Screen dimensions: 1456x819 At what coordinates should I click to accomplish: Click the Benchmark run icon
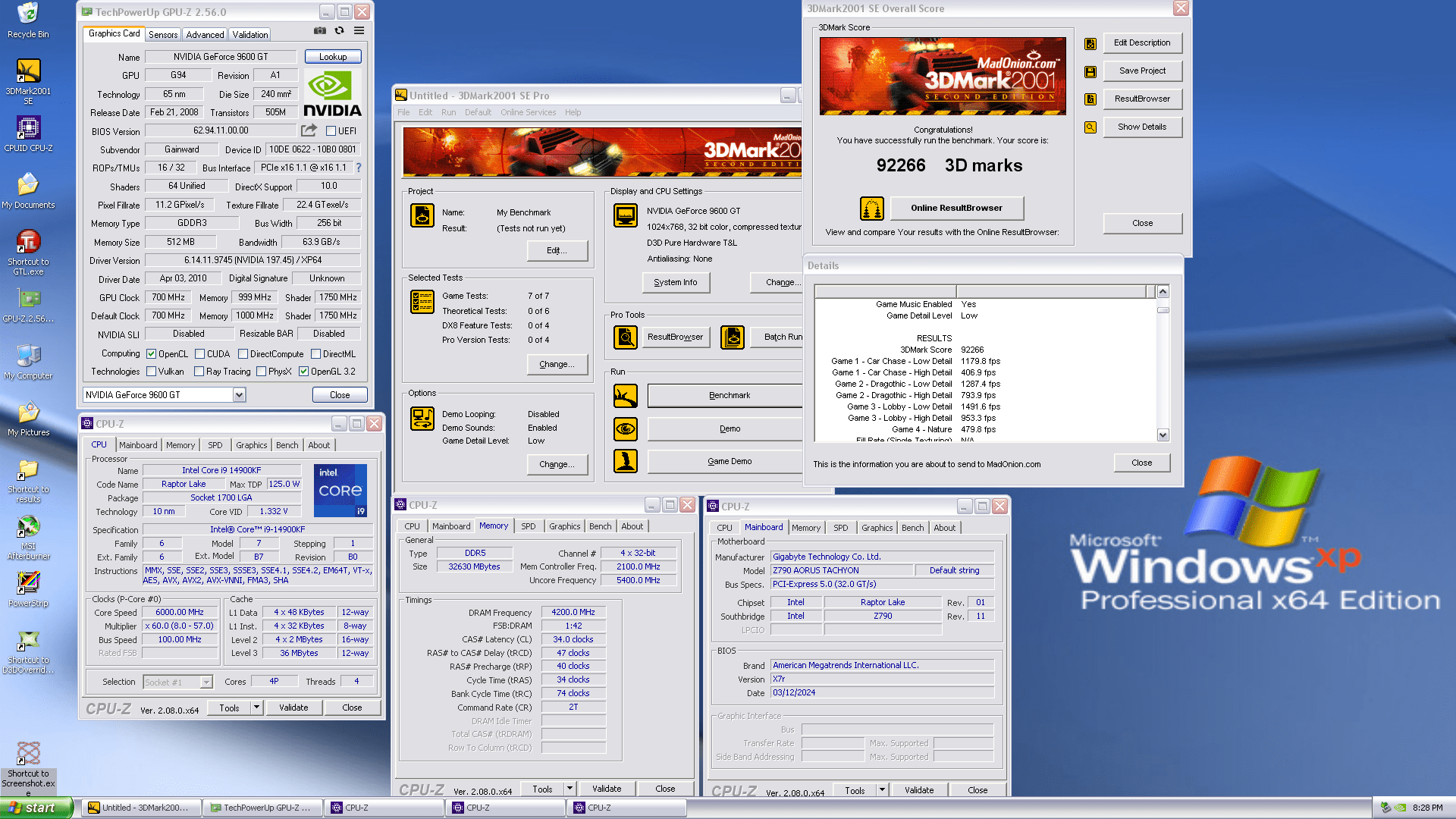626,396
